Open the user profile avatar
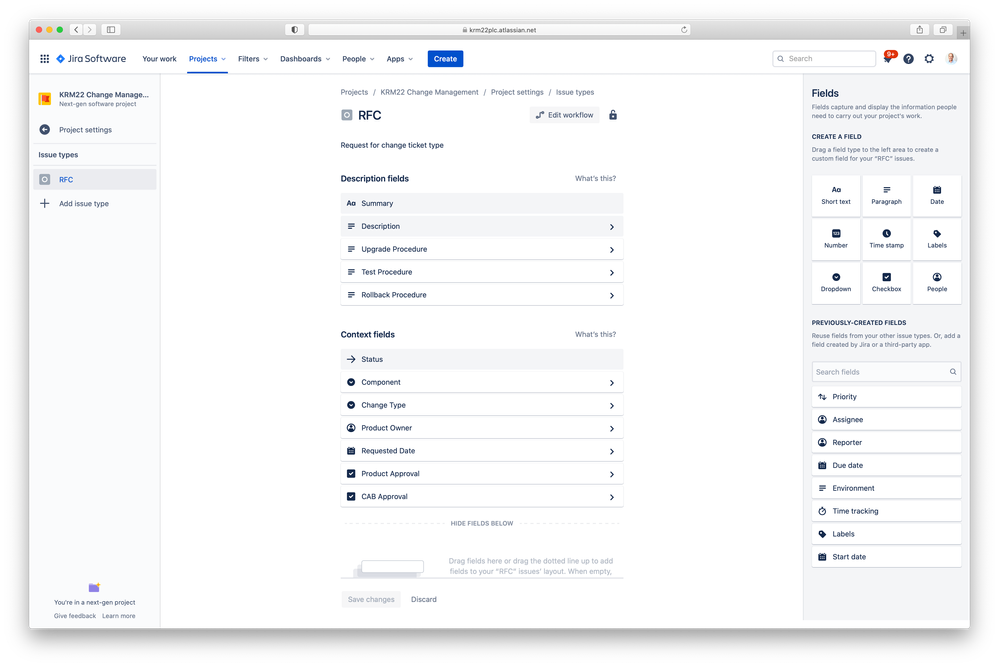The height and width of the screenshot is (667, 999). [951, 59]
